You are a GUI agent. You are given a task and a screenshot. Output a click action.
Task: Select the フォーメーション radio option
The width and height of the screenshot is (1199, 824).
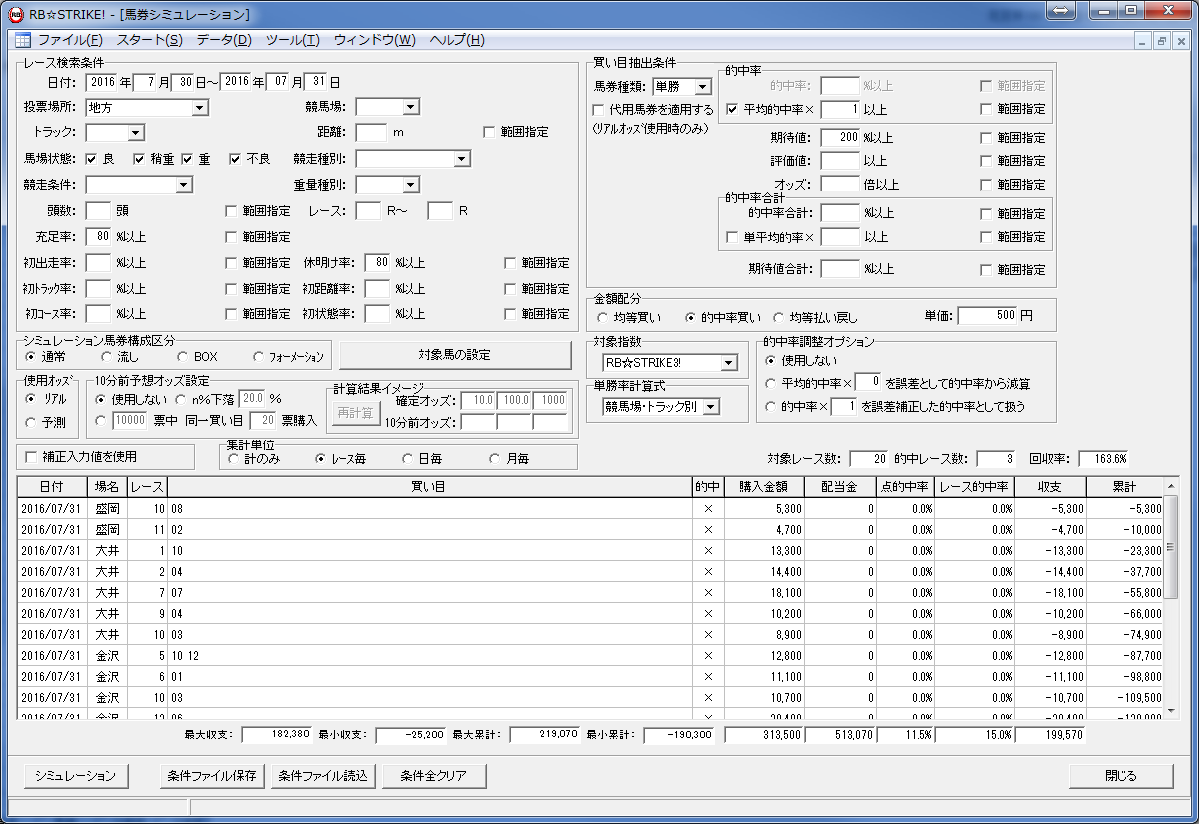coord(258,357)
